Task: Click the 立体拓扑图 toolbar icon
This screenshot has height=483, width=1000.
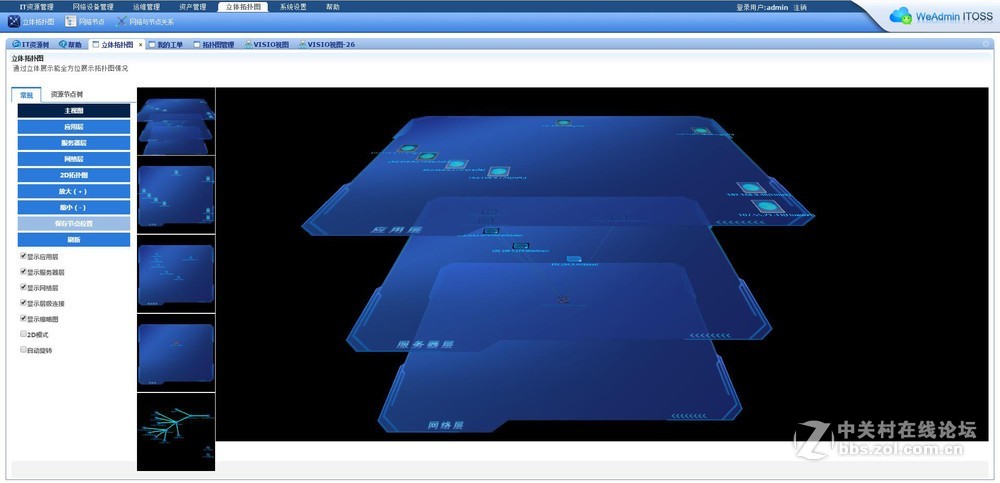Action: tap(14, 21)
